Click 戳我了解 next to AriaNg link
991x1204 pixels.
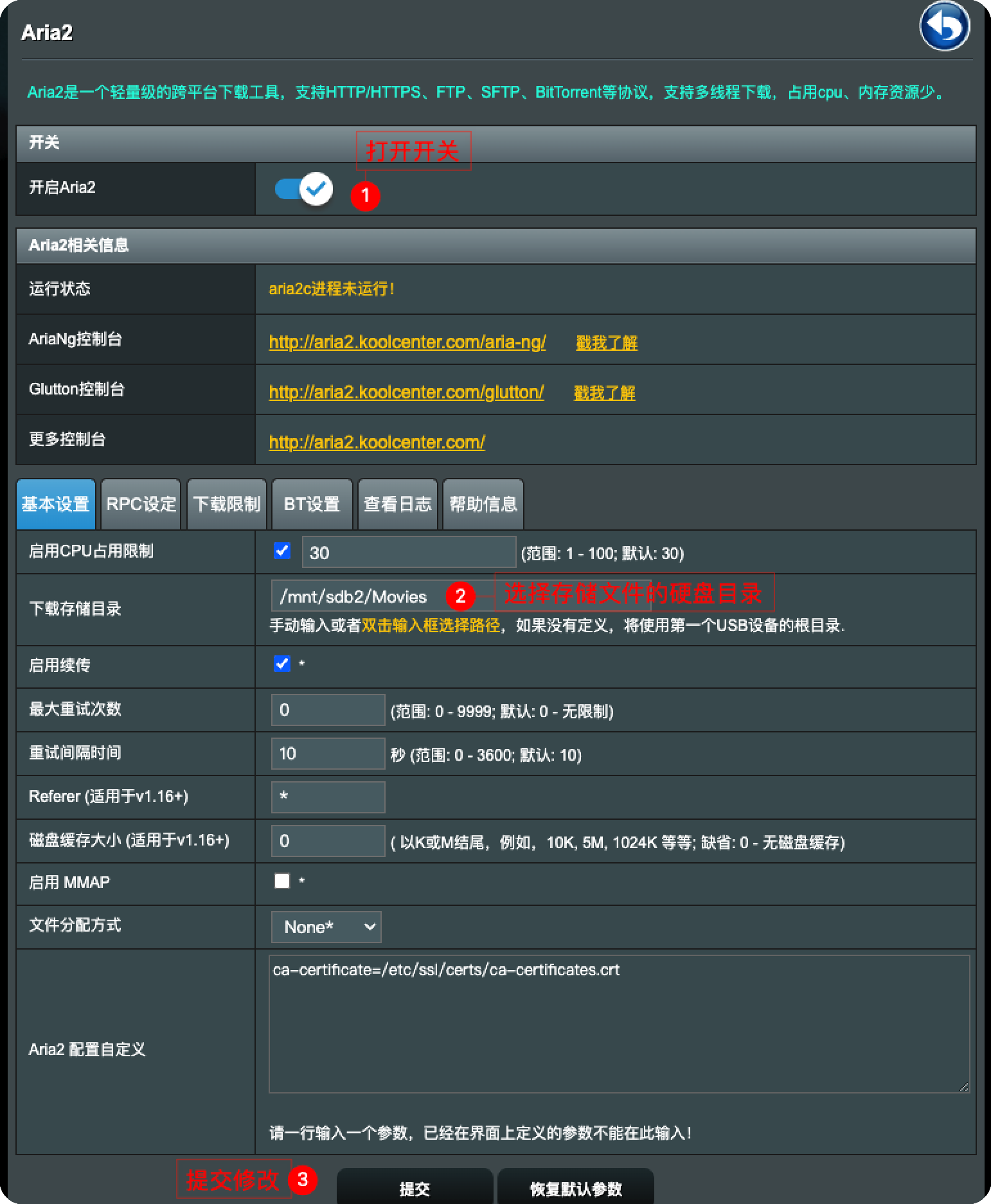(x=607, y=342)
